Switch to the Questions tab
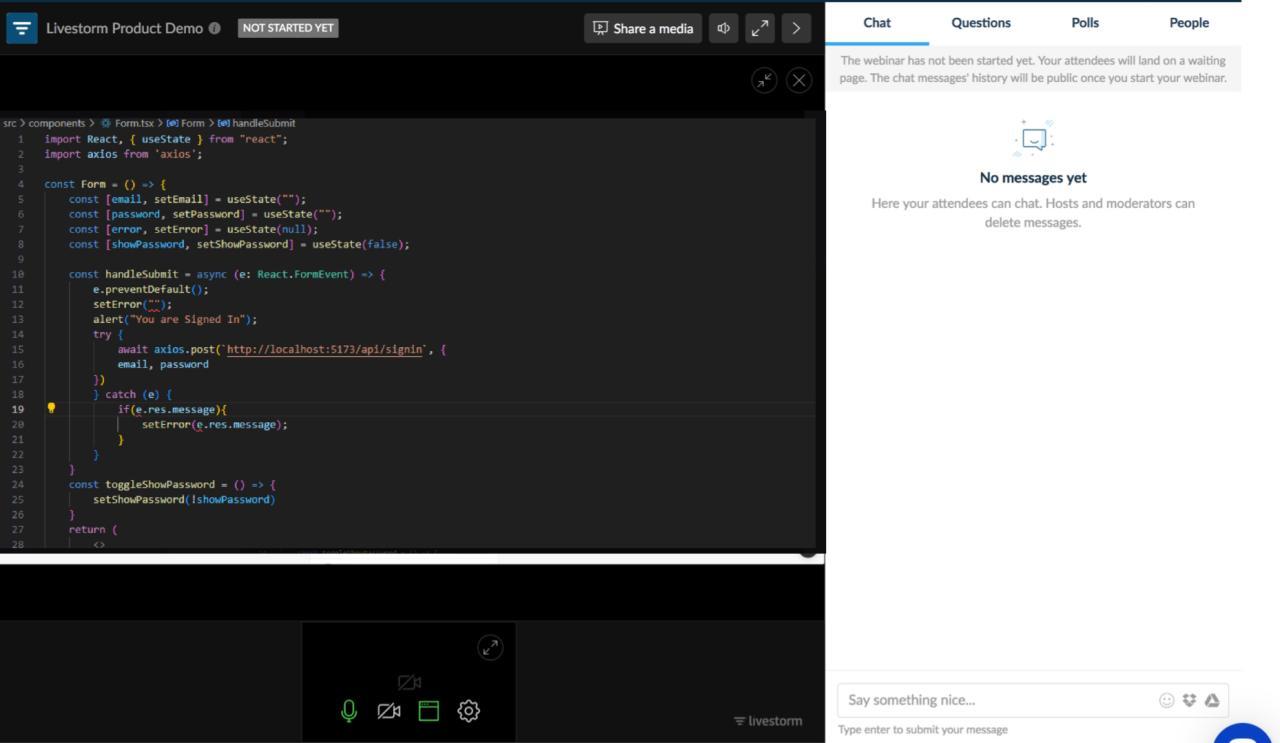Viewport: 1280px width, 743px height. point(981,23)
